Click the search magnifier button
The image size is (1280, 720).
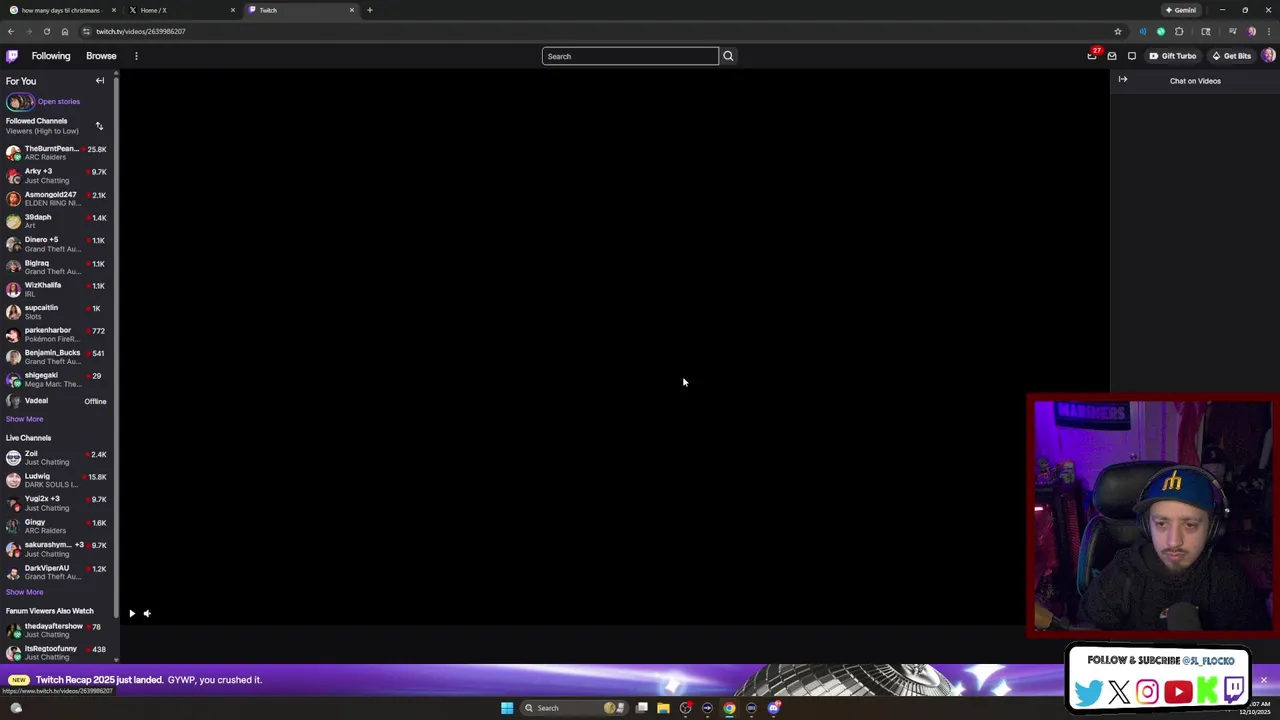[x=728, y=56]
